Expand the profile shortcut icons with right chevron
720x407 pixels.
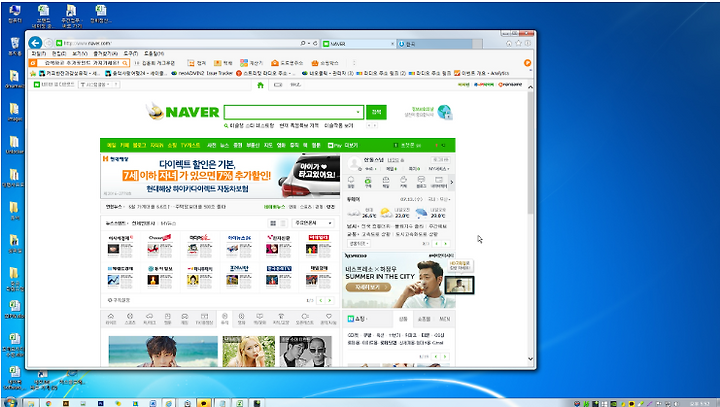pos(451,182)
